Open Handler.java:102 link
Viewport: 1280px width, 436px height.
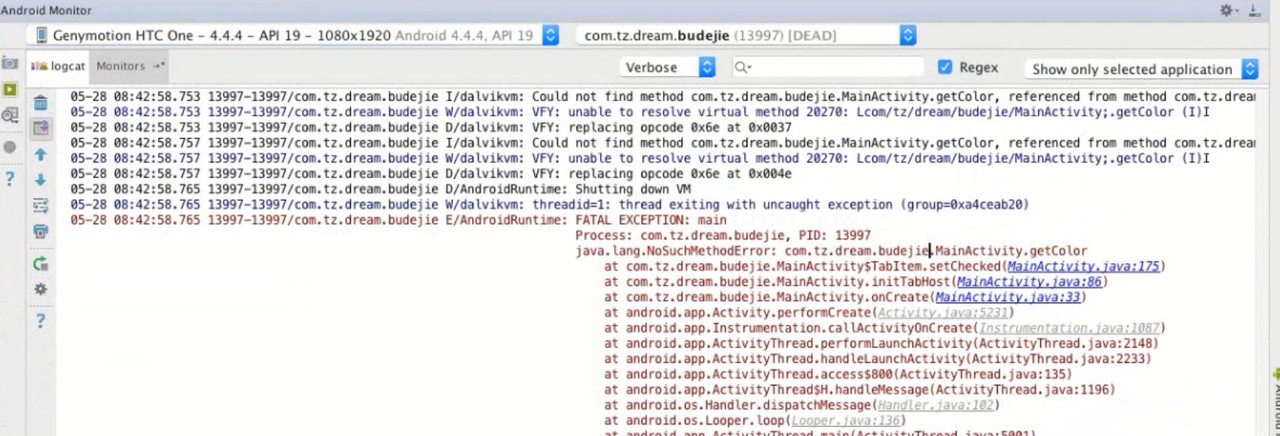[935, 405]
